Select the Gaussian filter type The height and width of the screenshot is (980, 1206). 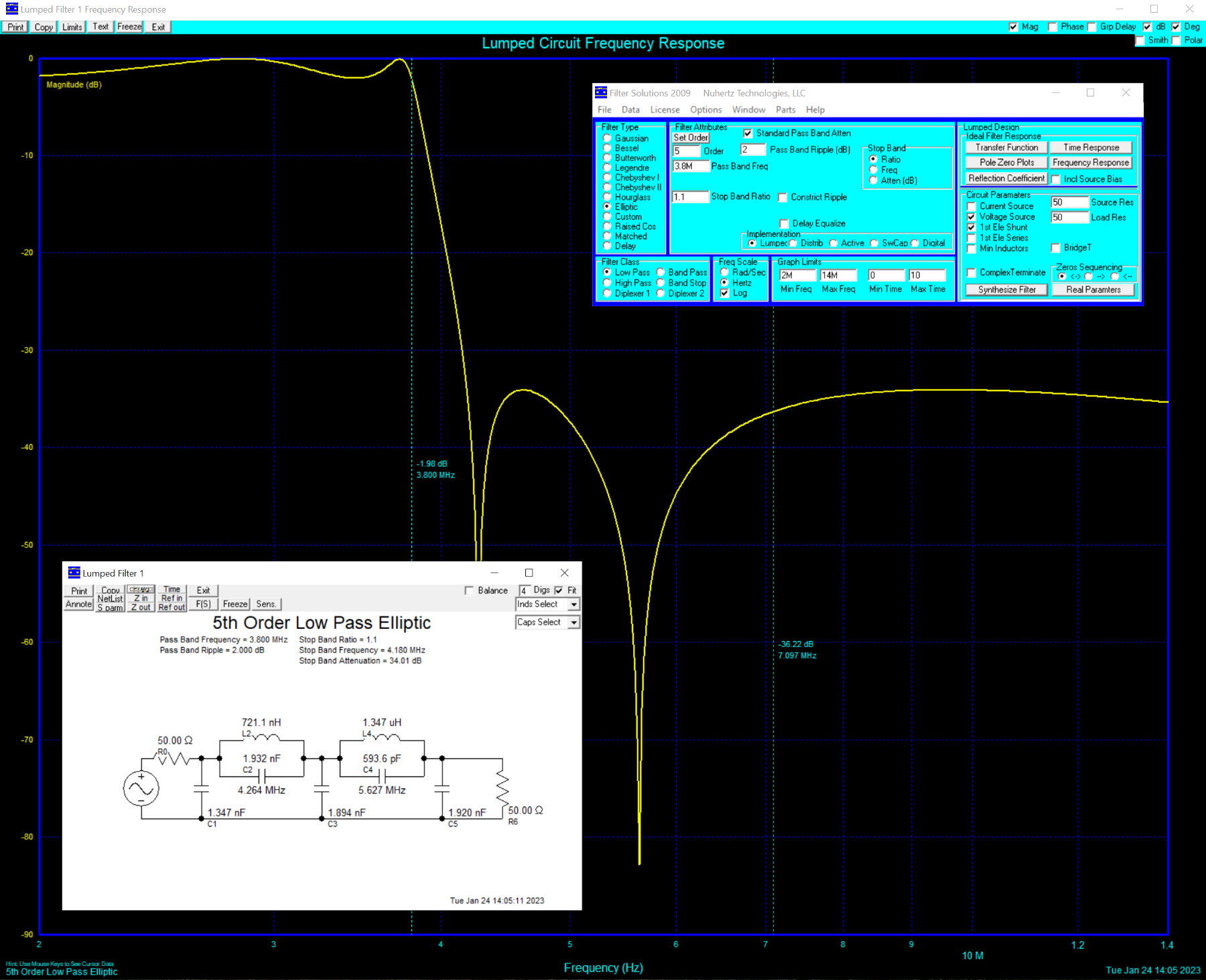607,139
